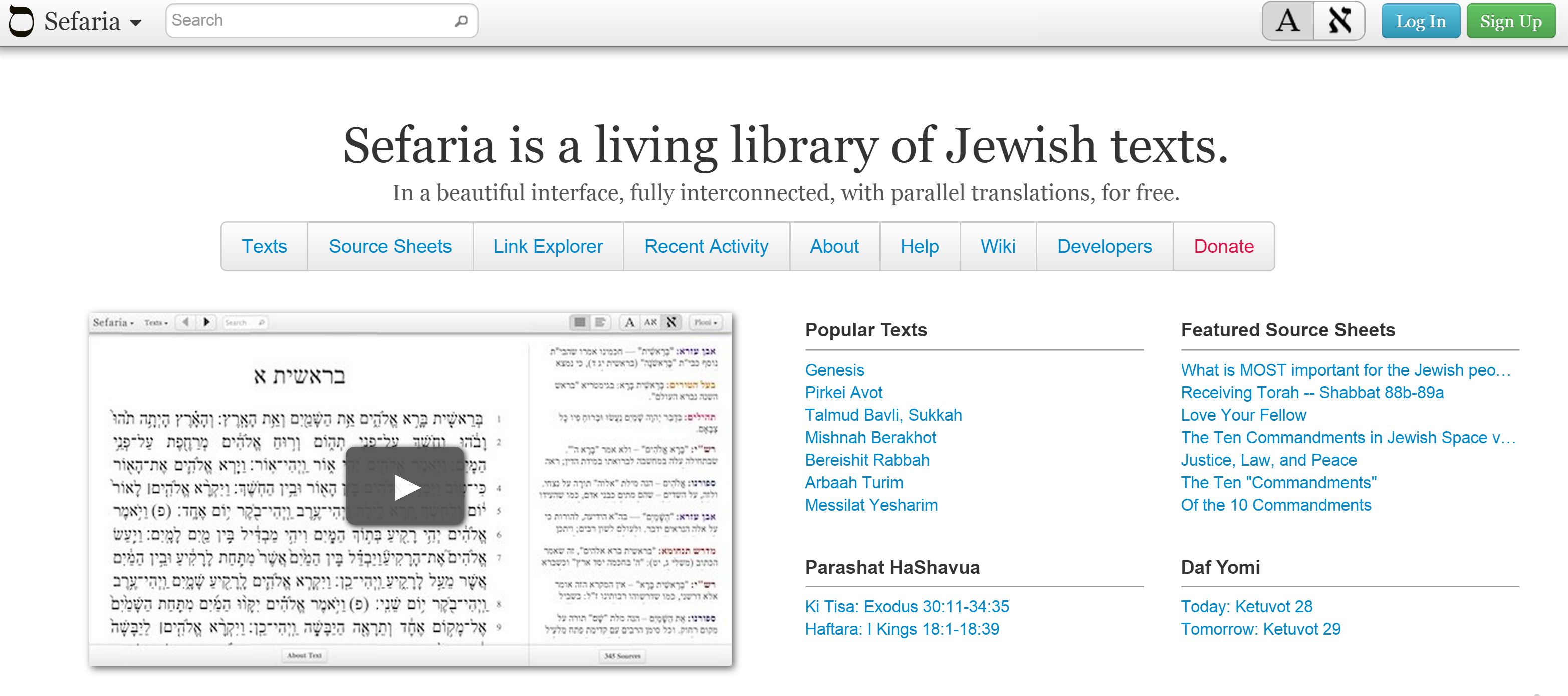Open the Developers page

point(1103,246)
